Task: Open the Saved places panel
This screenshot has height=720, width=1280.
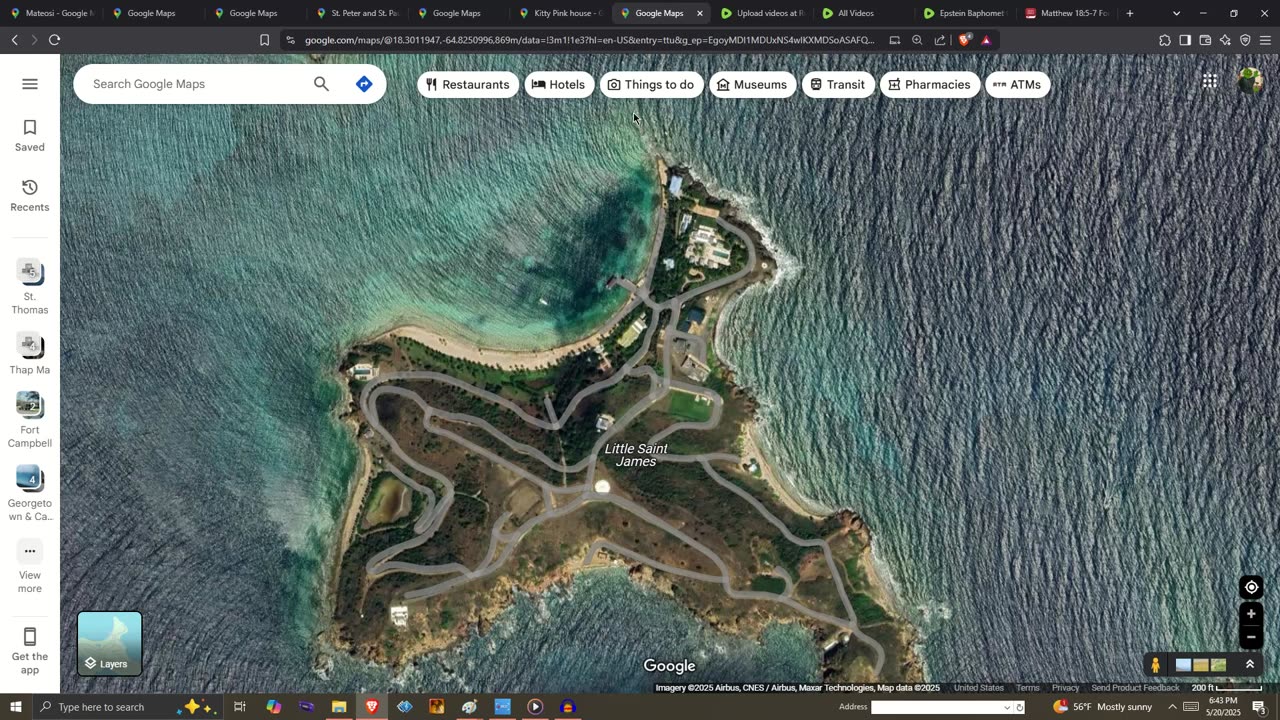Action: [x=30, y=136]
